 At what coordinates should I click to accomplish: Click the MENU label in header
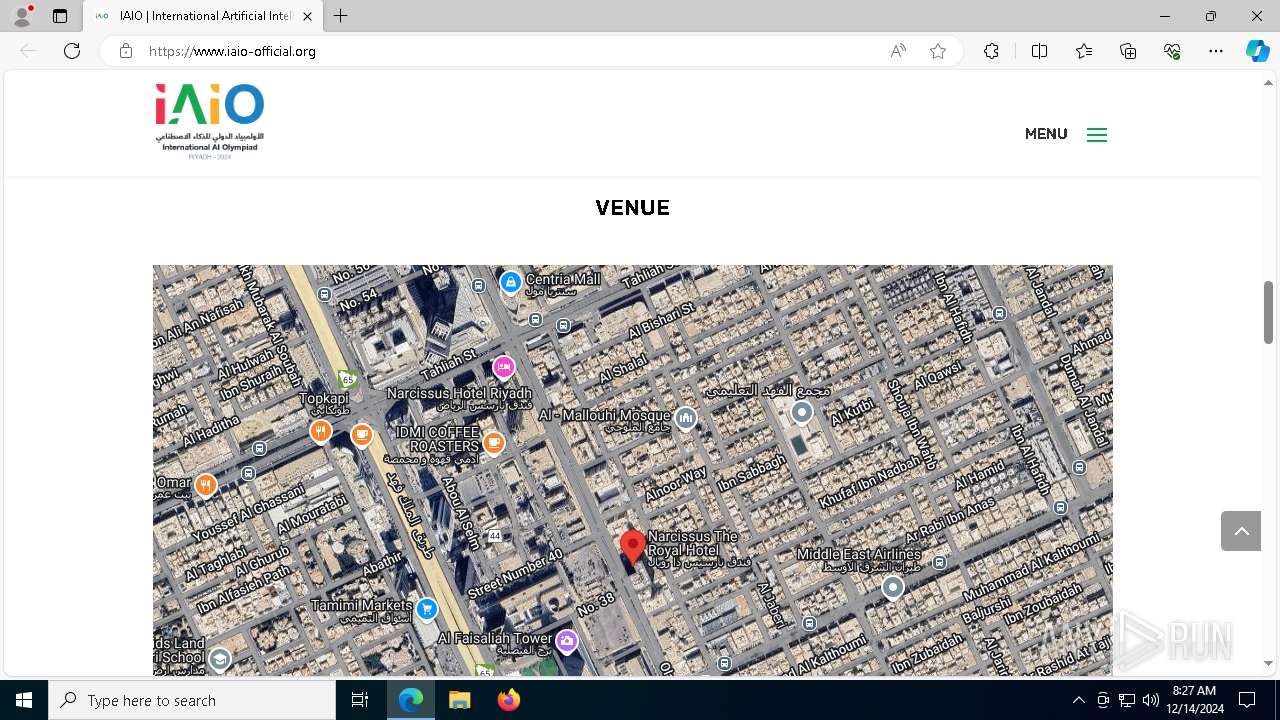pos(1046,134)
